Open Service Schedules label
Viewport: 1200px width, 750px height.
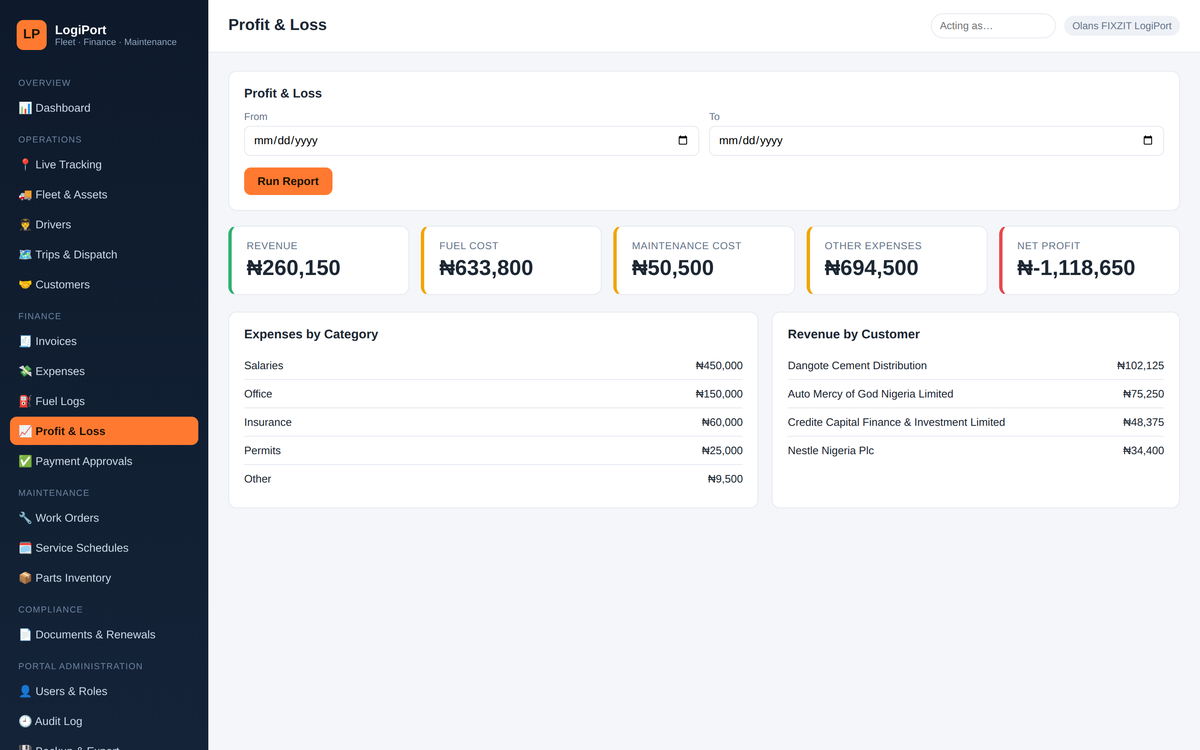coord(82,548)
